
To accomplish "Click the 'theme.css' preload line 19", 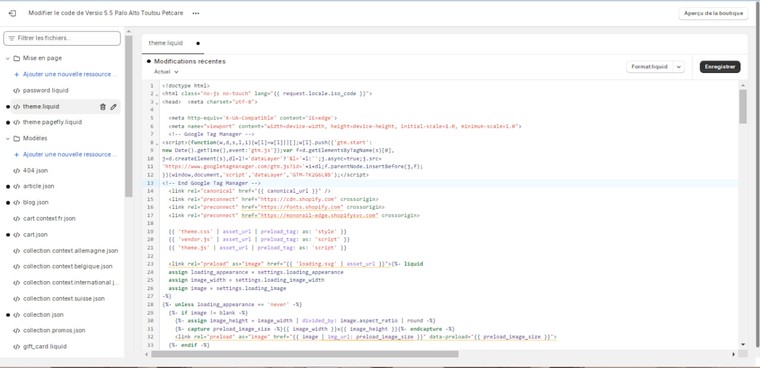I will [257, 232].
